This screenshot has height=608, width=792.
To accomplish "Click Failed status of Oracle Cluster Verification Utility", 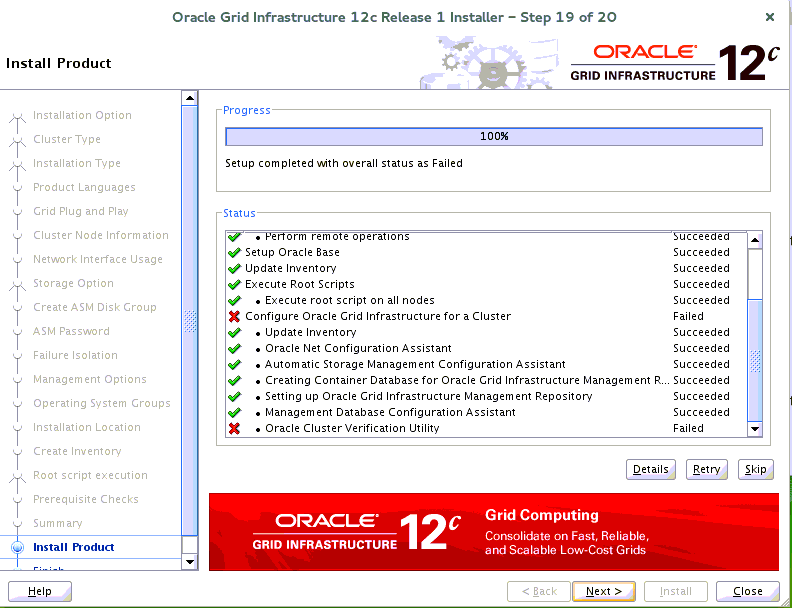I will (x=688, y=428).
